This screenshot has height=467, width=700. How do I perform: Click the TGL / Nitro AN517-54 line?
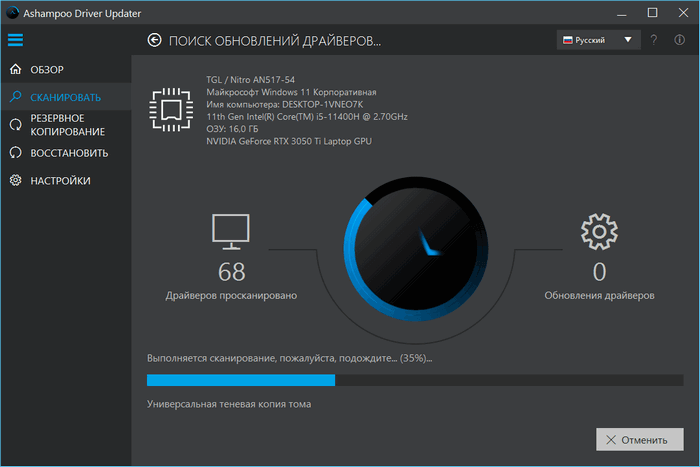click(250, 79)
